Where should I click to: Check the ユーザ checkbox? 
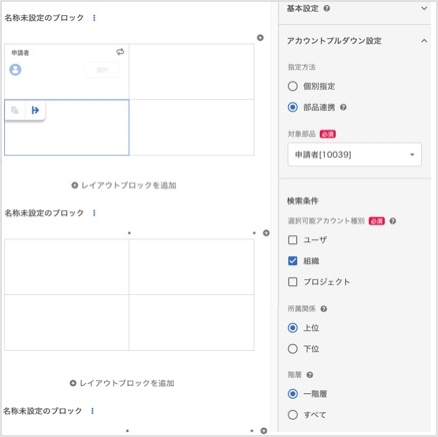pyautogui.click(x=293, y=240)
